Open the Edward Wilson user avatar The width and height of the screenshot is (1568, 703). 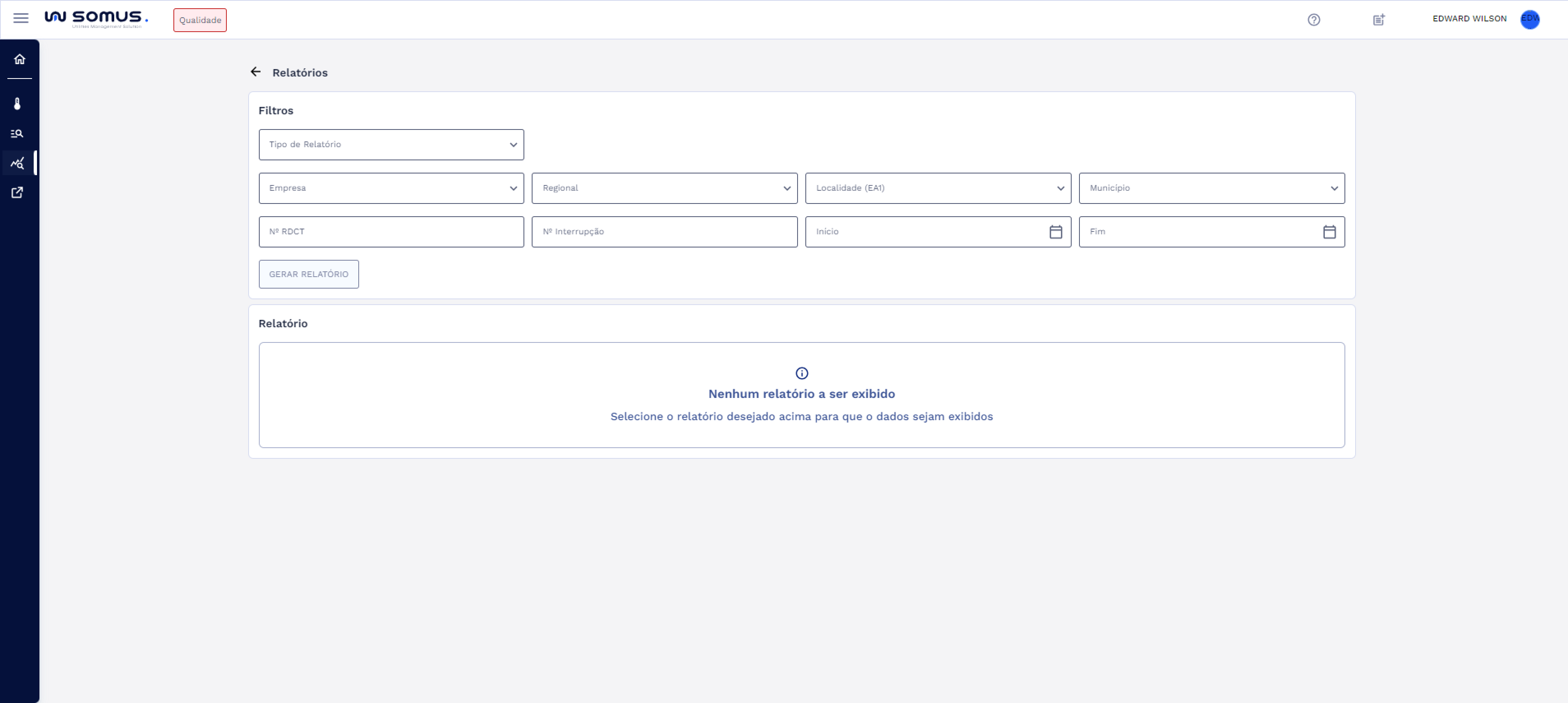(x=1530, y=19)
